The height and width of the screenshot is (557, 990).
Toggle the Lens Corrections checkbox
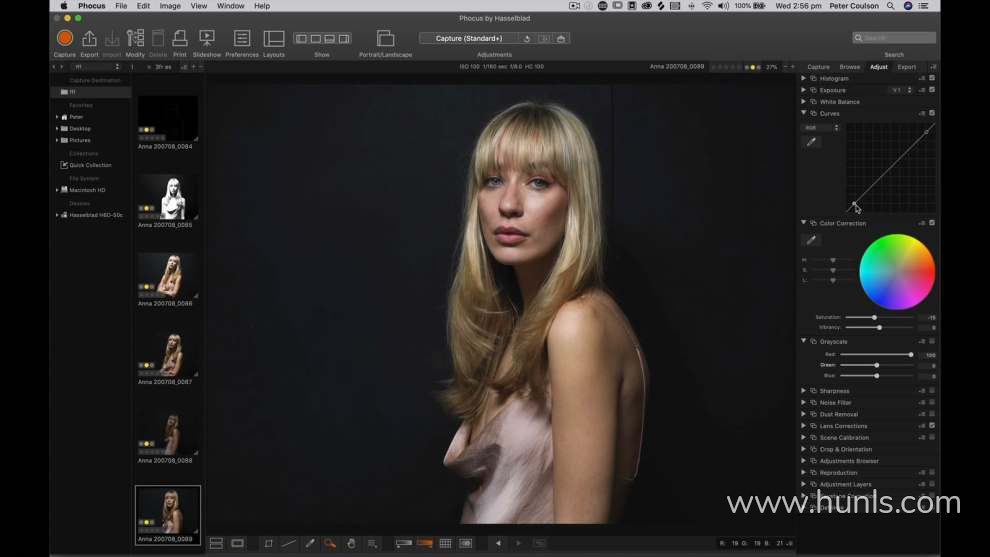pos(932,426)
